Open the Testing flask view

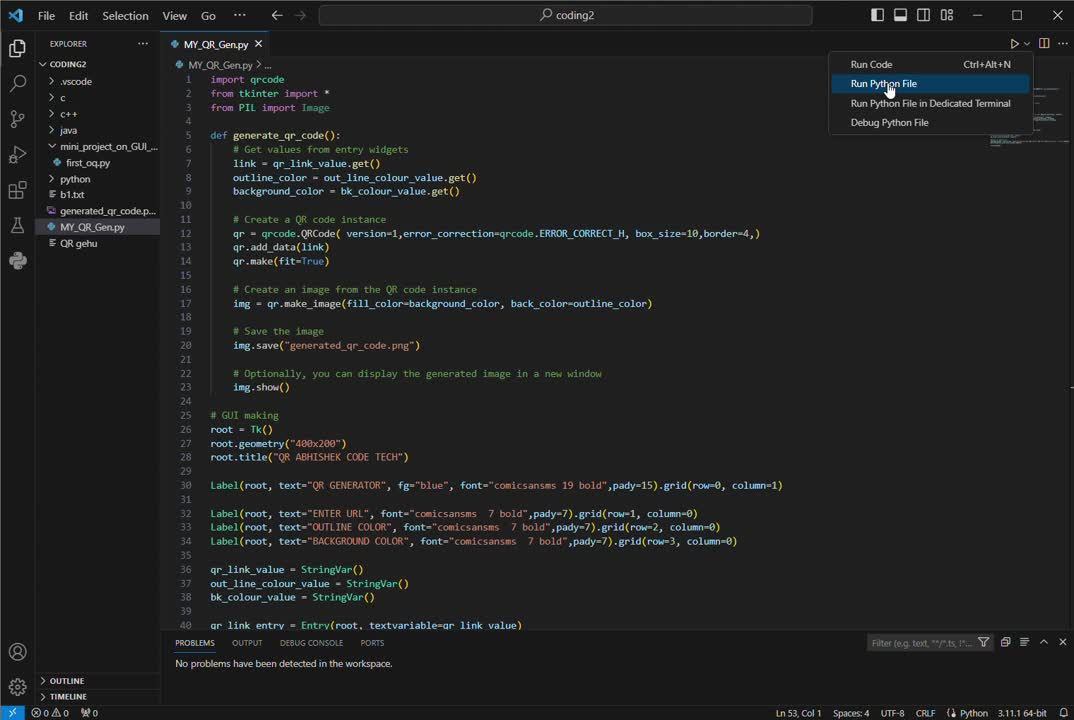click(x=17, y=225)
